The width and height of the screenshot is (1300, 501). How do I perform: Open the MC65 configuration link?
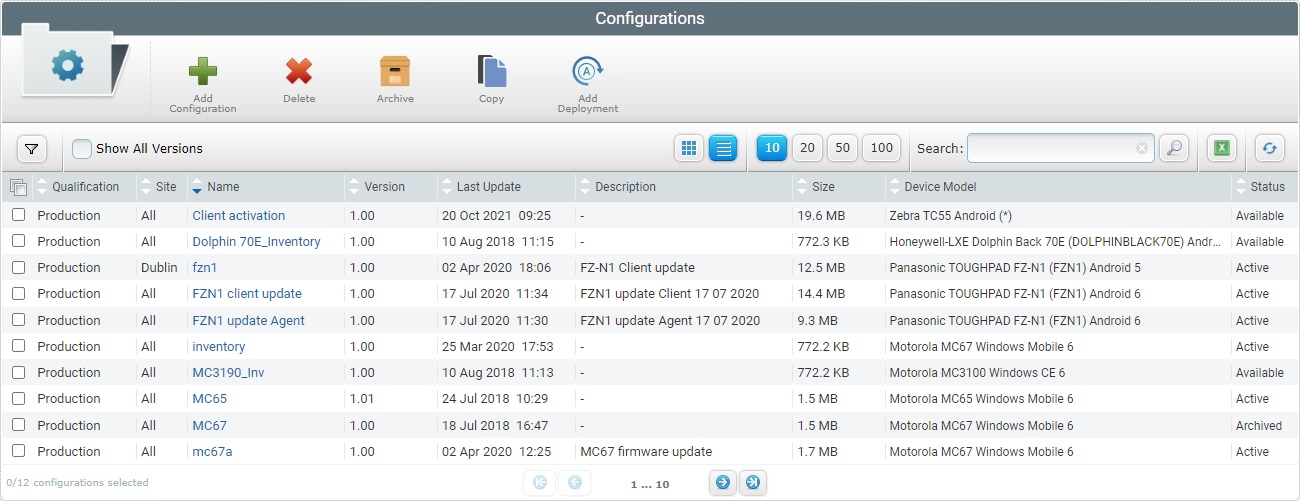coord(209,398)
